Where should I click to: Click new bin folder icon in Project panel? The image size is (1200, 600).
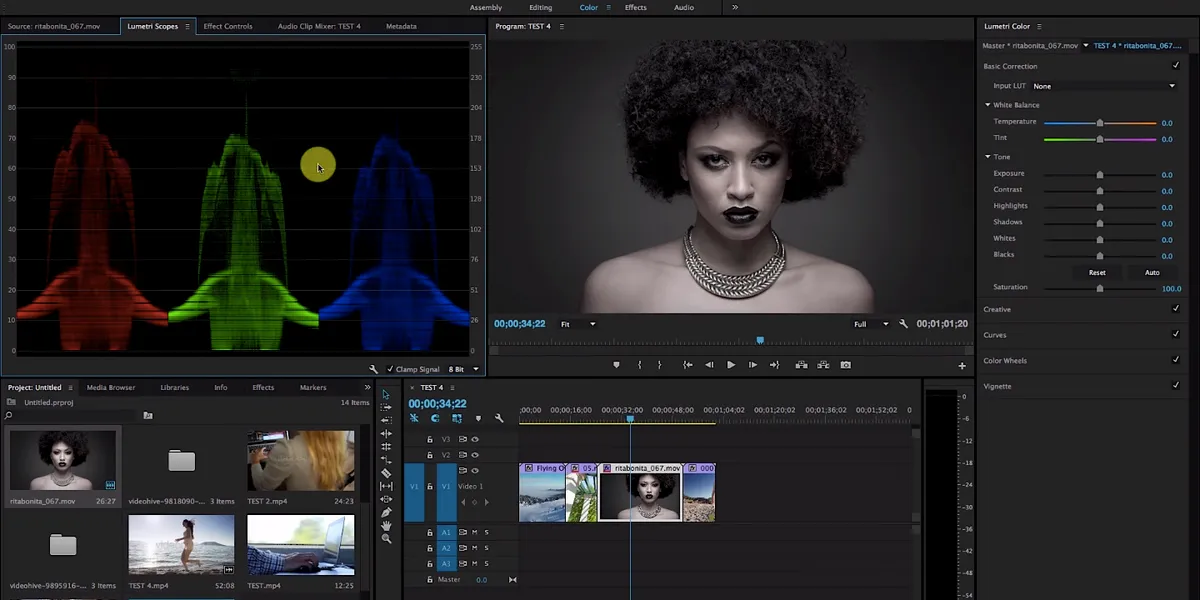148,415
